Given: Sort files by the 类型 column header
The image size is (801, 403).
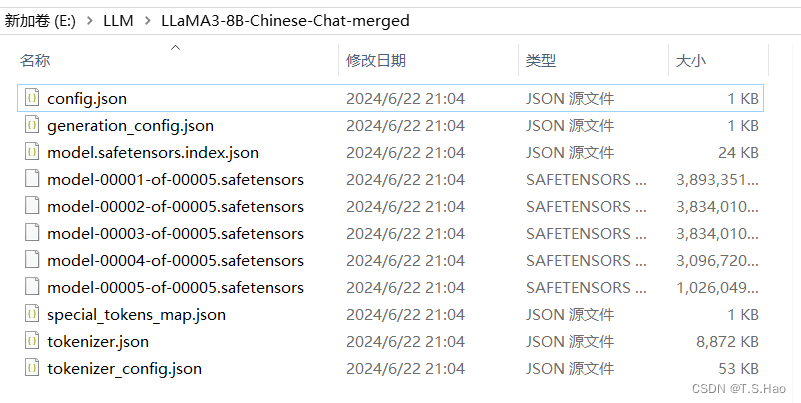Looking at the screenshot, I should point(540,60).
